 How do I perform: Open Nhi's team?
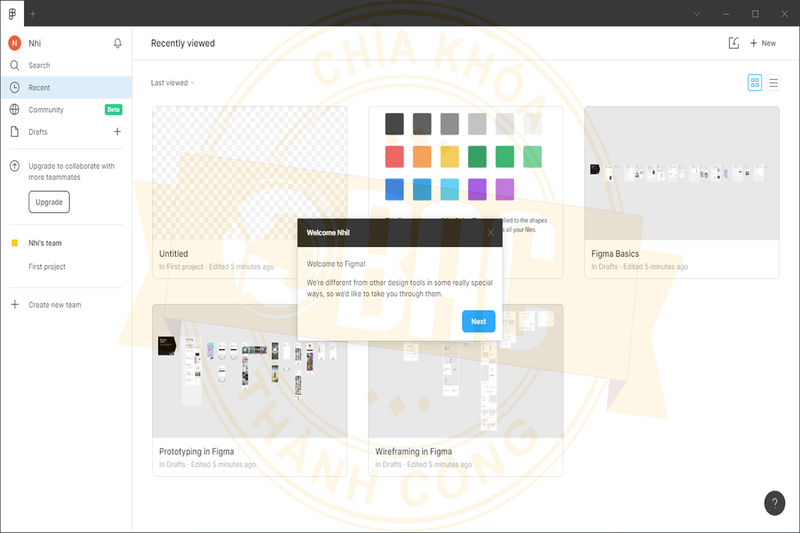click(45, 243)
